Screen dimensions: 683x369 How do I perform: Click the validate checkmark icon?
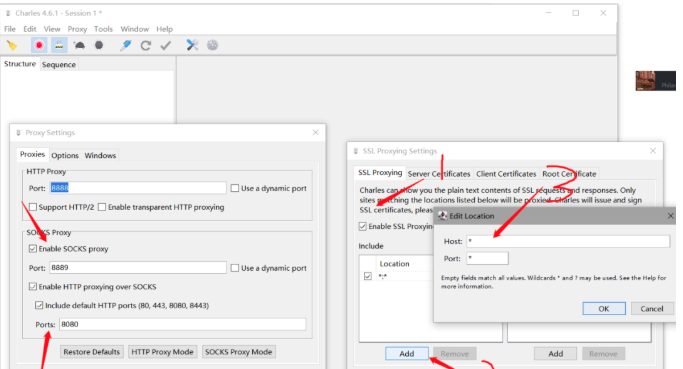(166, 45)
